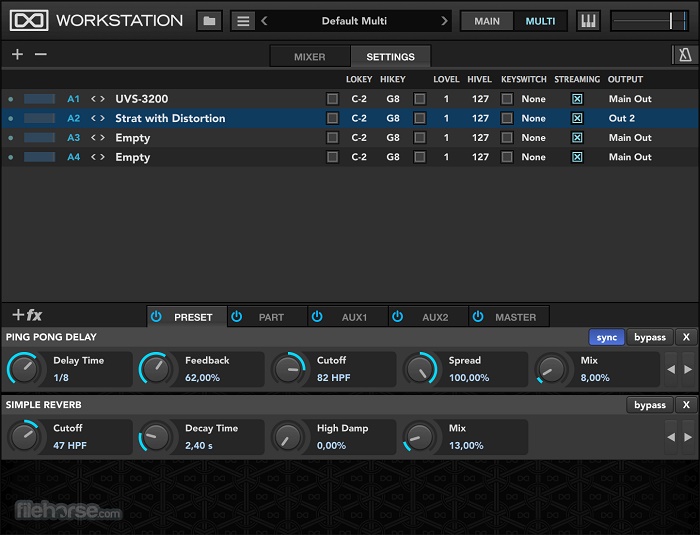Viewport: 700px width, 535px height.
Task: Show the keyboard piano icon
Action: point(588,21)
